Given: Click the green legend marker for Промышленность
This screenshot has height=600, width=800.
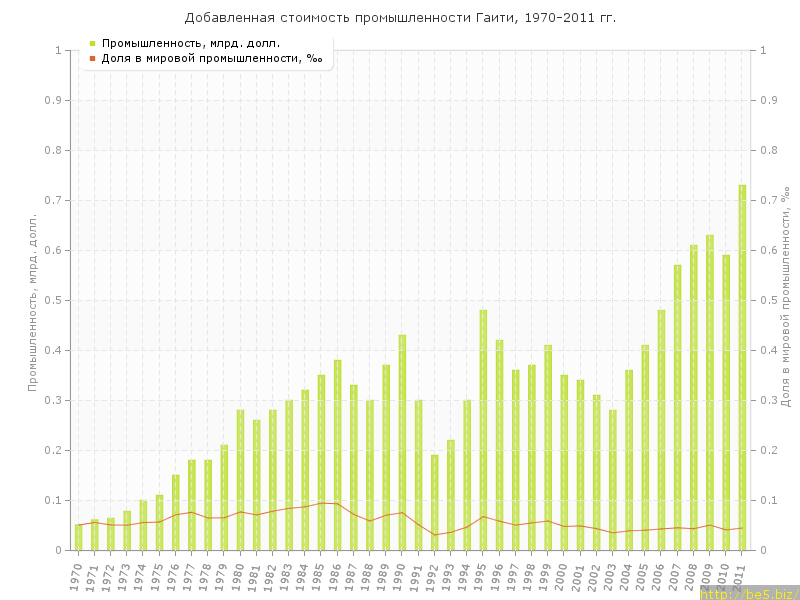Looking at the screenshot, I should tap(92, 43).
